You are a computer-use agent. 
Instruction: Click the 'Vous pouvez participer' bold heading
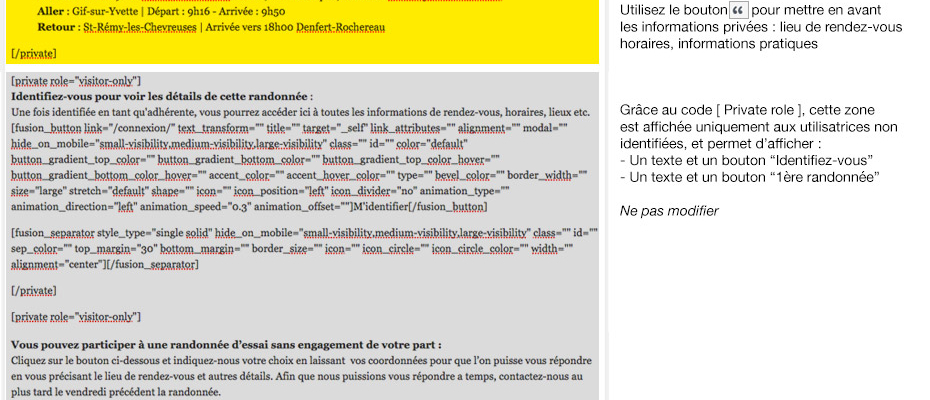[x=226, y=344]
